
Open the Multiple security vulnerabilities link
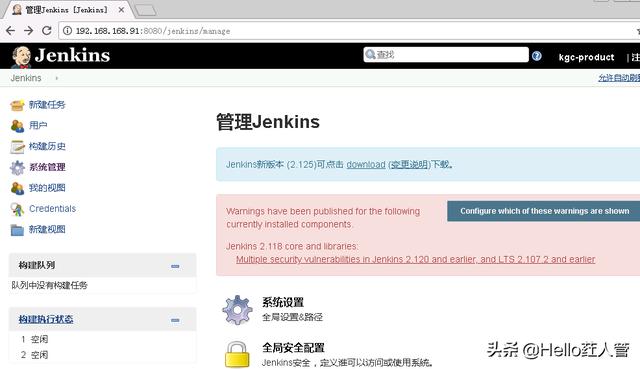[416, 259]
